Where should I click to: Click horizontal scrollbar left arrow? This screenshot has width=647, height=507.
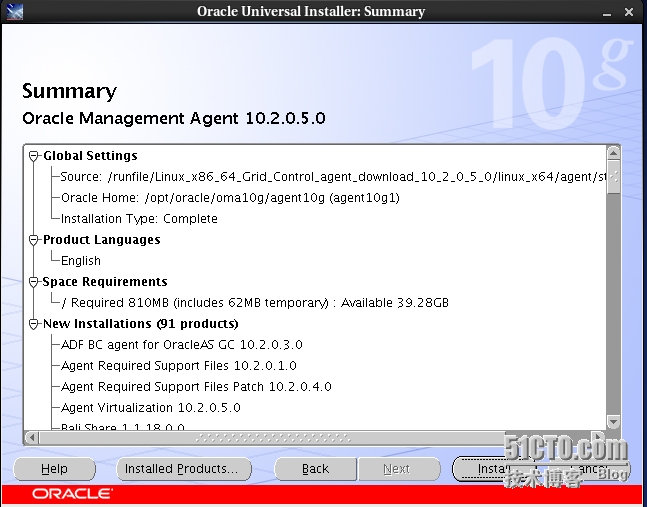[32, 437]
